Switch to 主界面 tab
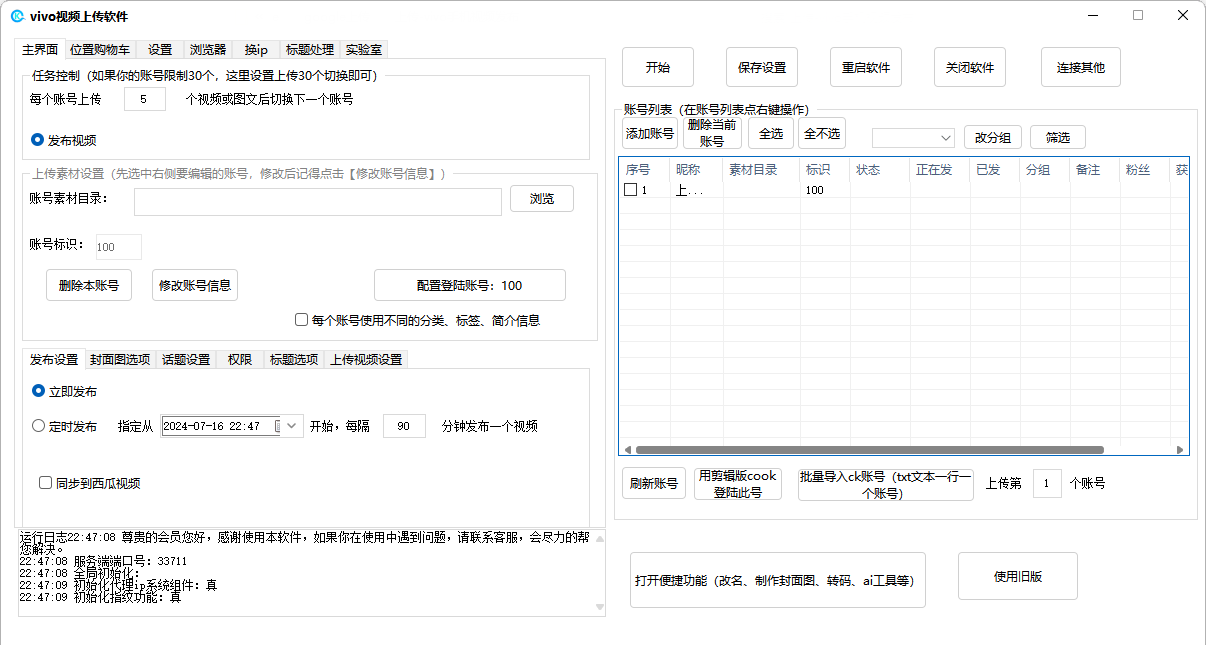Image resolution: width=1206 pixels, height=645 pixels. pyautogui.click(x=40, y=49)
